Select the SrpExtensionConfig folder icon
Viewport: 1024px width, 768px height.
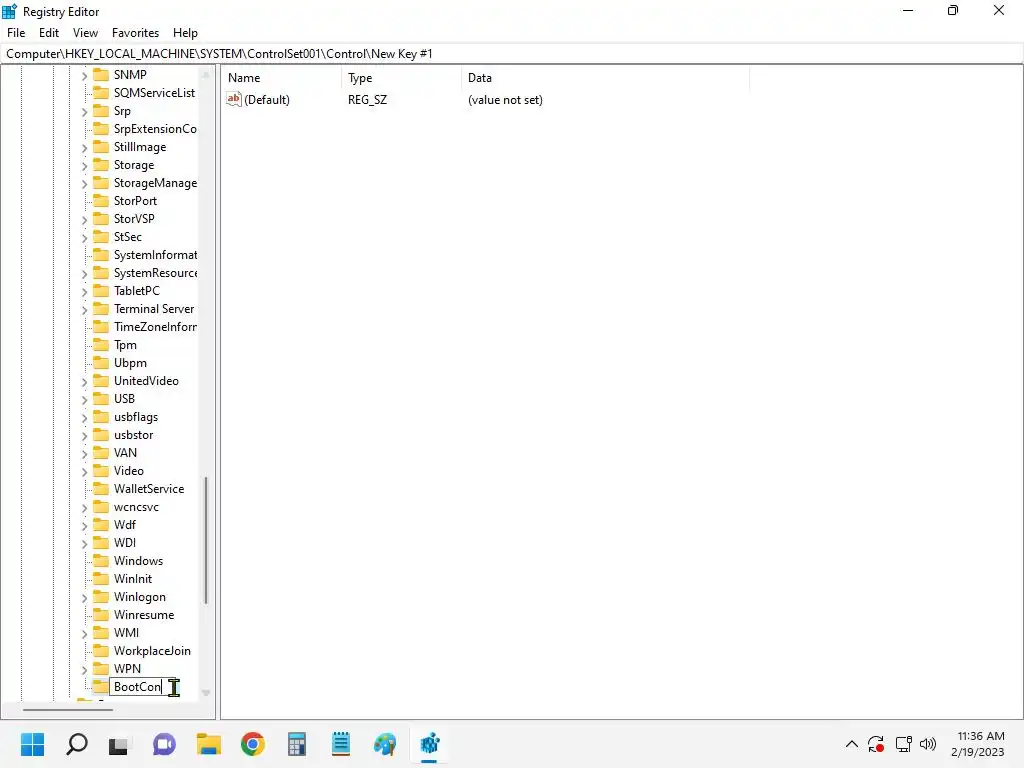click(x=101, y=129)
